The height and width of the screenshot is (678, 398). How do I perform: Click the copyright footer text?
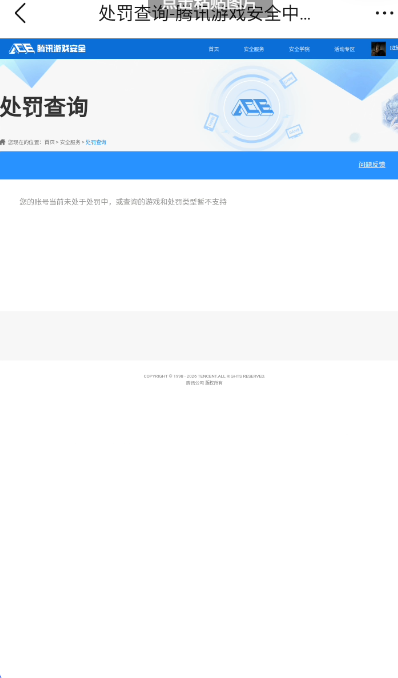tap(204, 376)
